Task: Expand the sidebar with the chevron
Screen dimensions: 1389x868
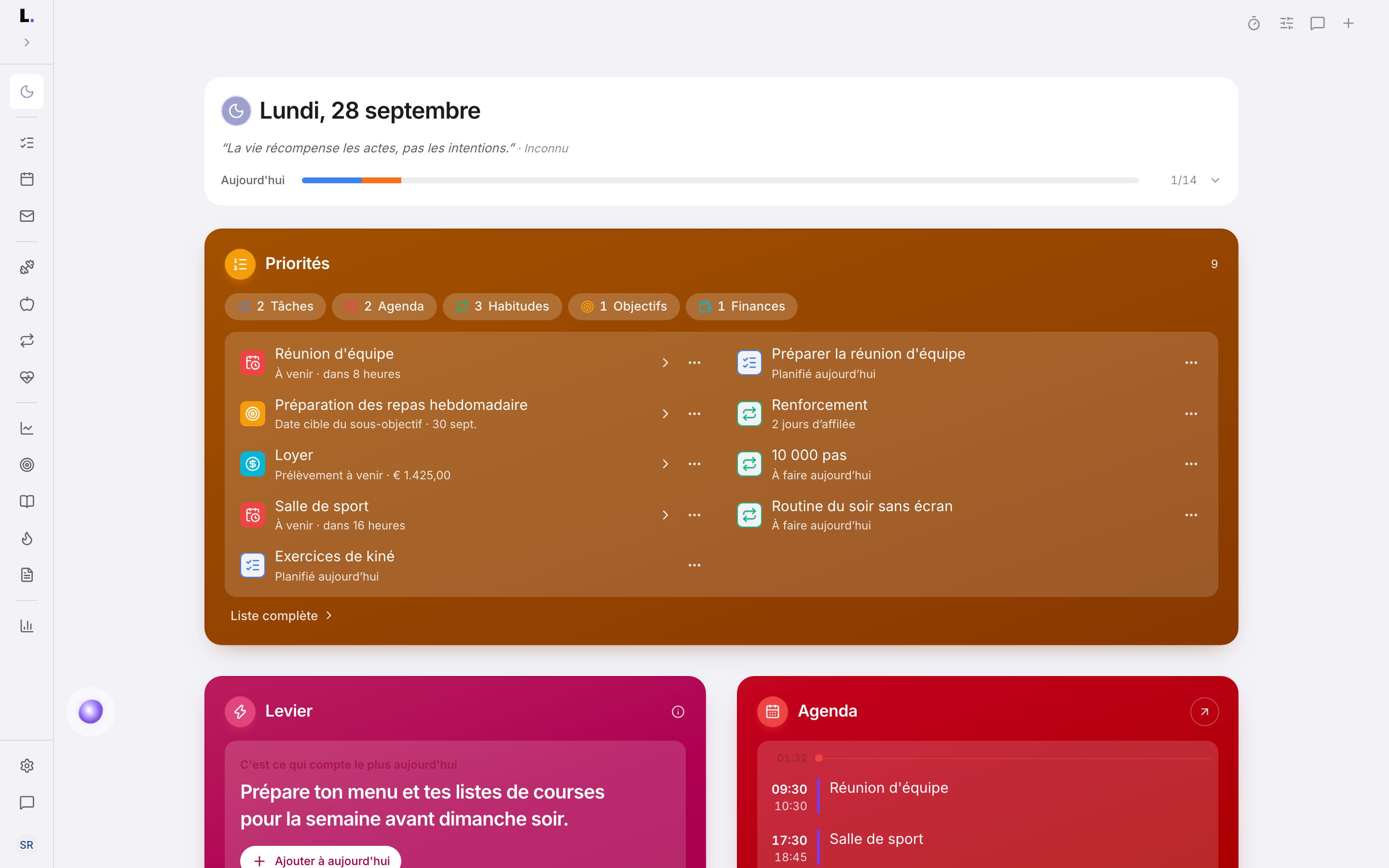Action: 27,42
